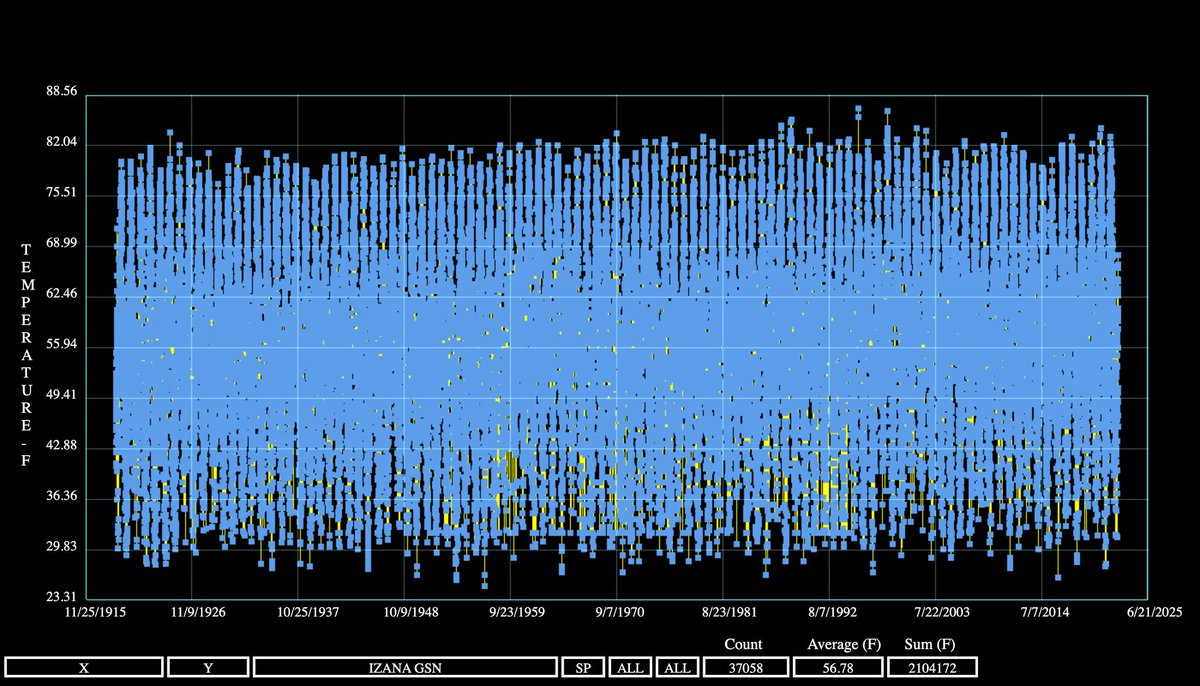This screenshot has width=1200, height=686.
Task: Click the Count column header
Action: tap(744, 644)
